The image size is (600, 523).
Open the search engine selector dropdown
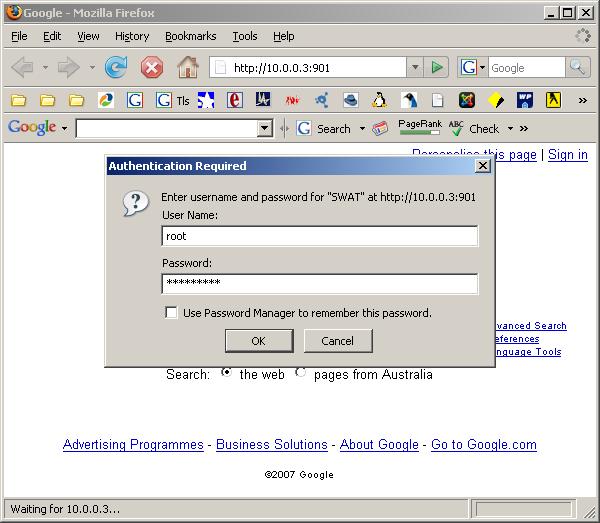click(x=482, y=67)
